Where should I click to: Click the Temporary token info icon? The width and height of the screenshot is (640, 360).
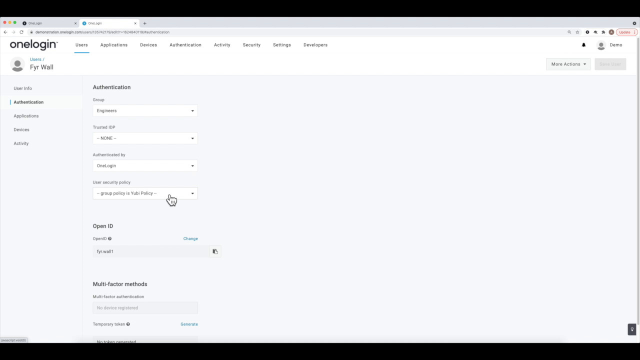coord(128,324)
